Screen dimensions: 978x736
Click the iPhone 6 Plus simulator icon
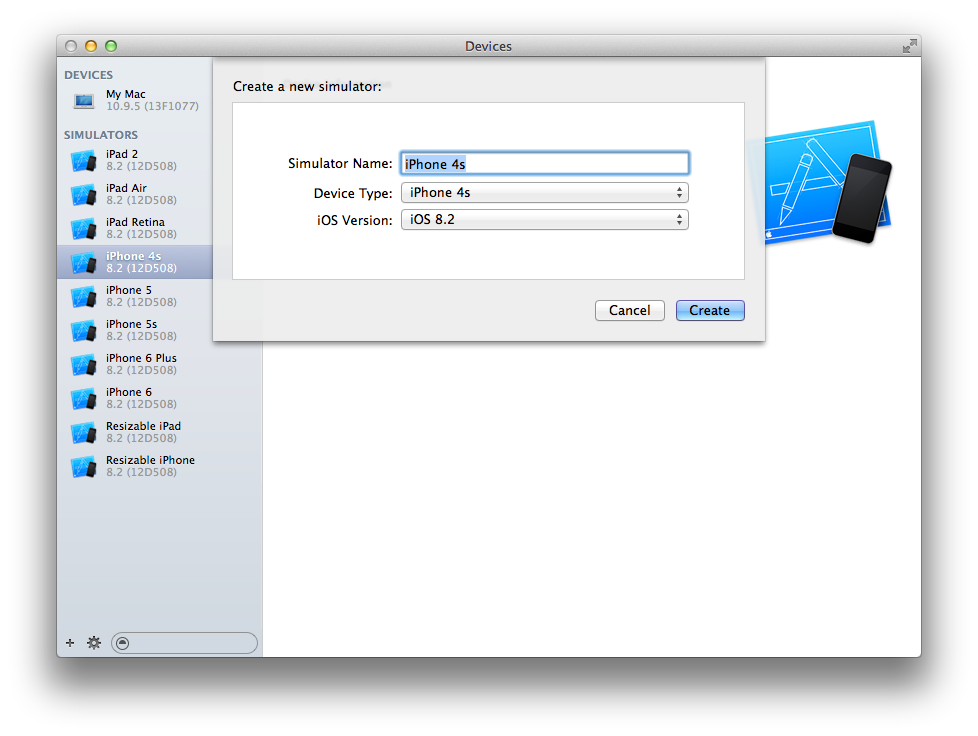point(84,364)
